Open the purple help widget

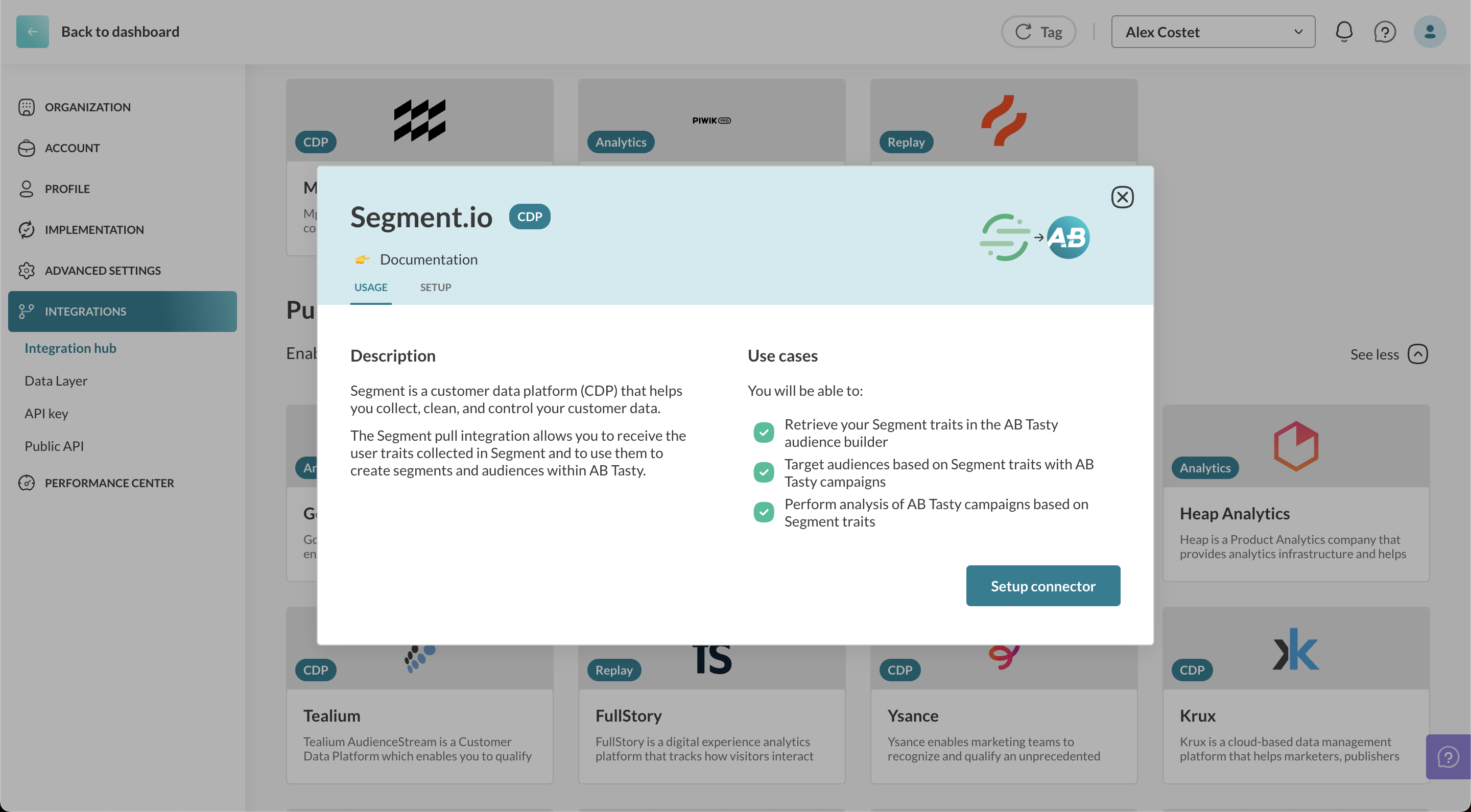(x=1448, y=757)
